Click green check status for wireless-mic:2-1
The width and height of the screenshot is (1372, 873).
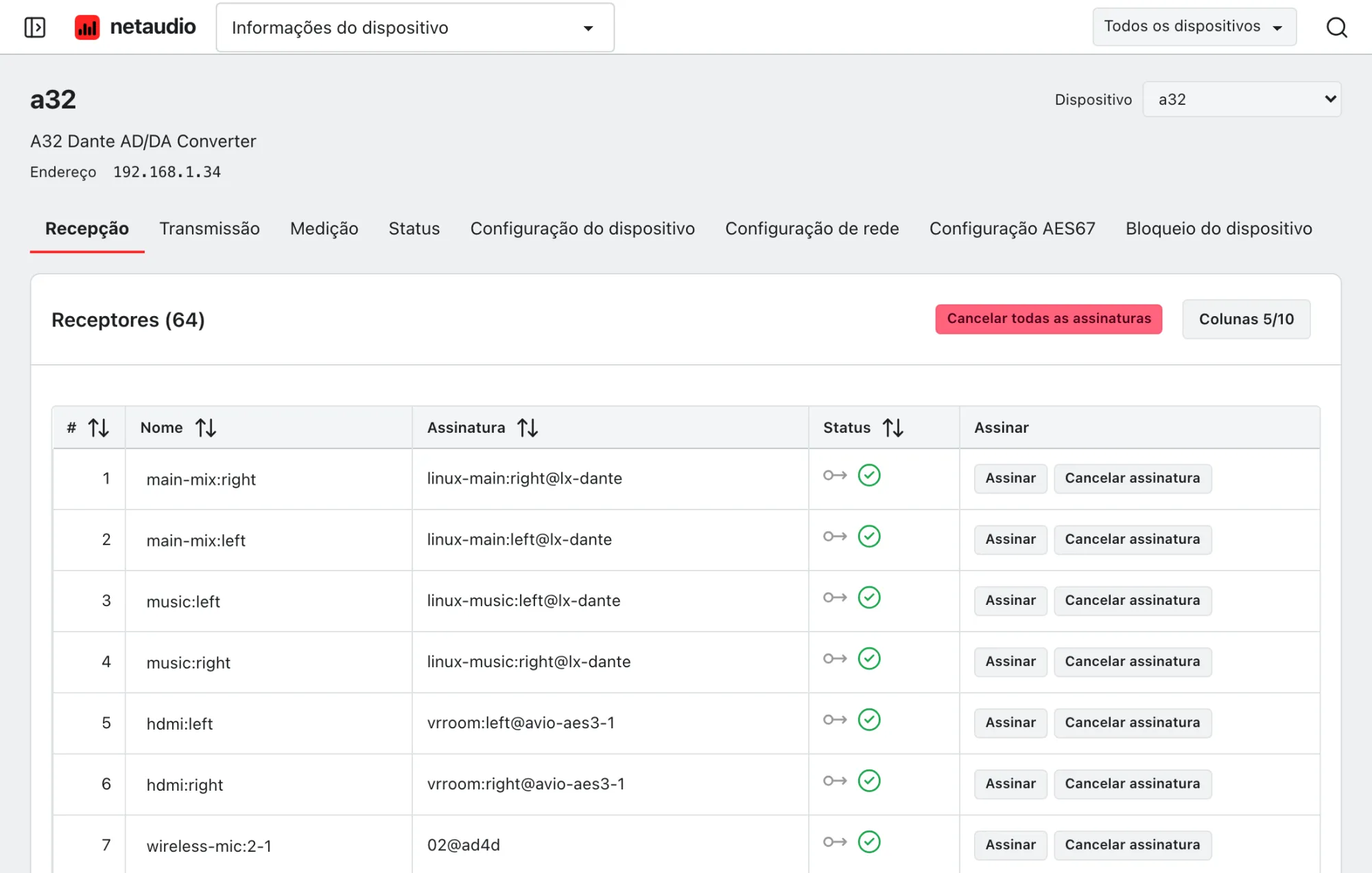pyautogui.click(x=869, y=841)
